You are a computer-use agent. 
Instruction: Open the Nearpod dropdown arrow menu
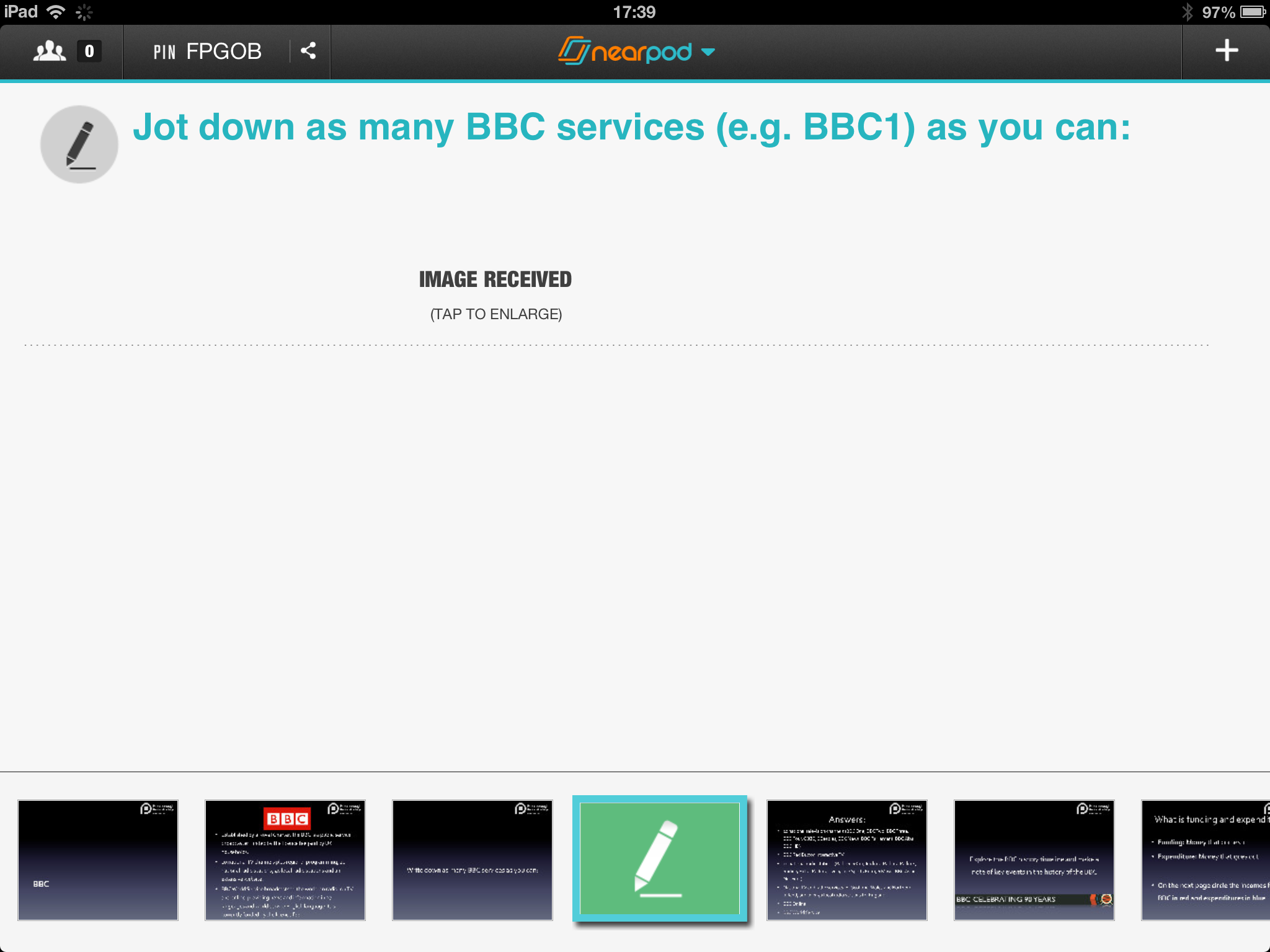tap(708, 52)
